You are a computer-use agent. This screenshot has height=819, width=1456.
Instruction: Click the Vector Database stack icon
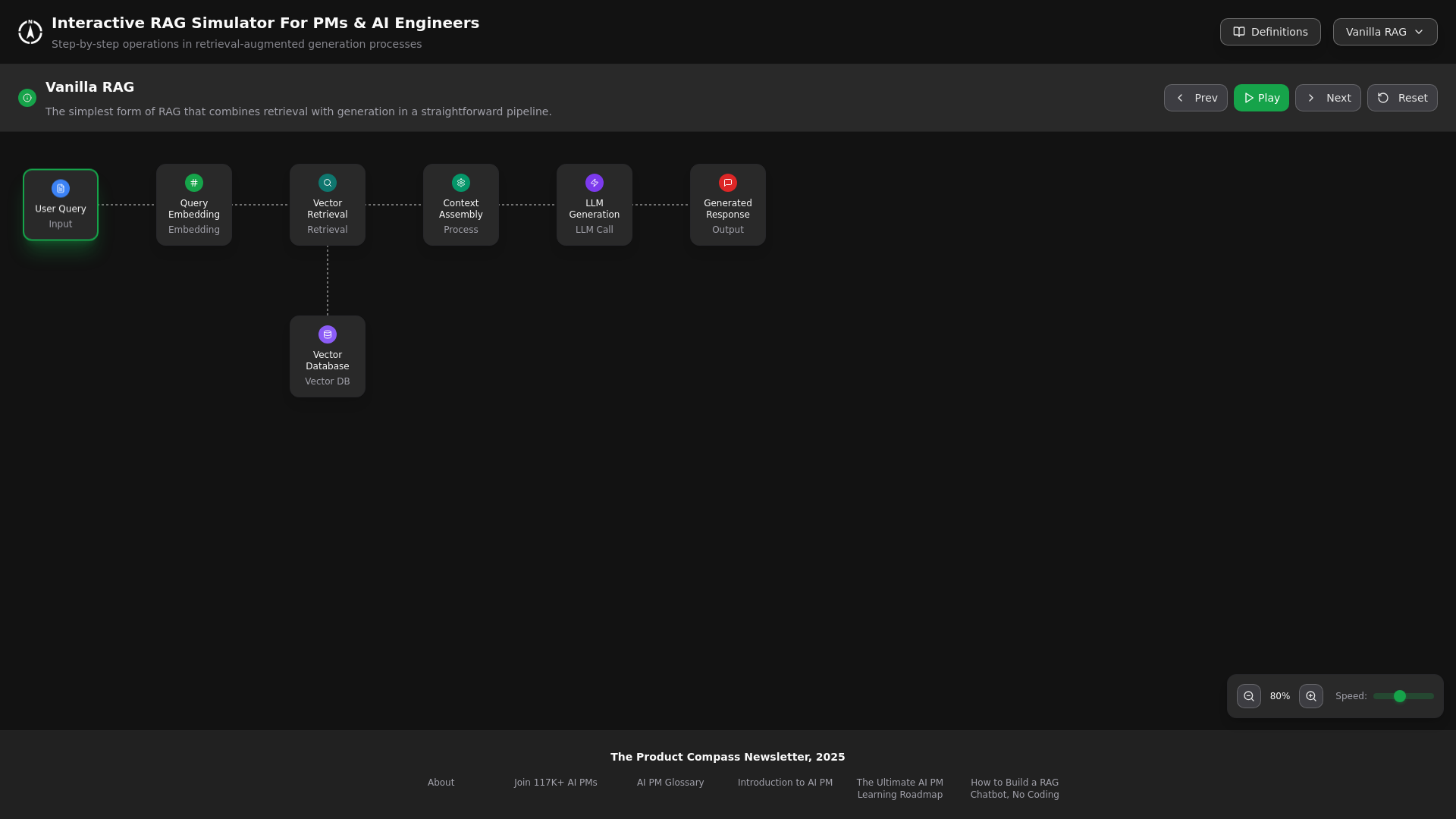327,334
